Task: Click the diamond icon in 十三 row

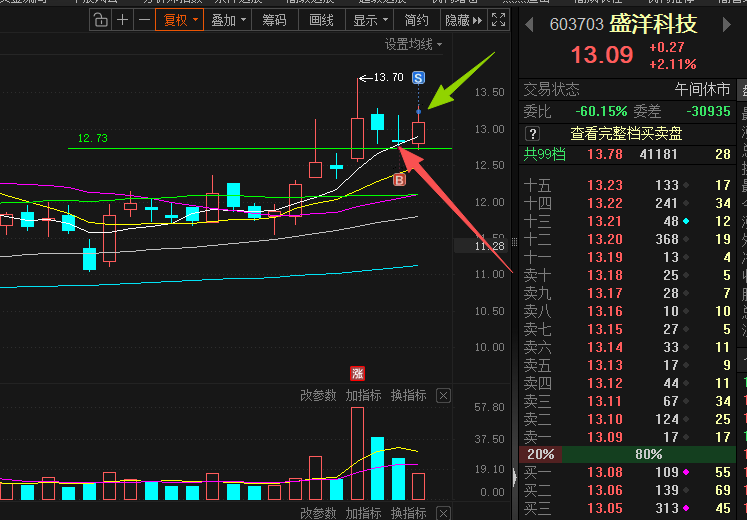Action: (686, 221)
